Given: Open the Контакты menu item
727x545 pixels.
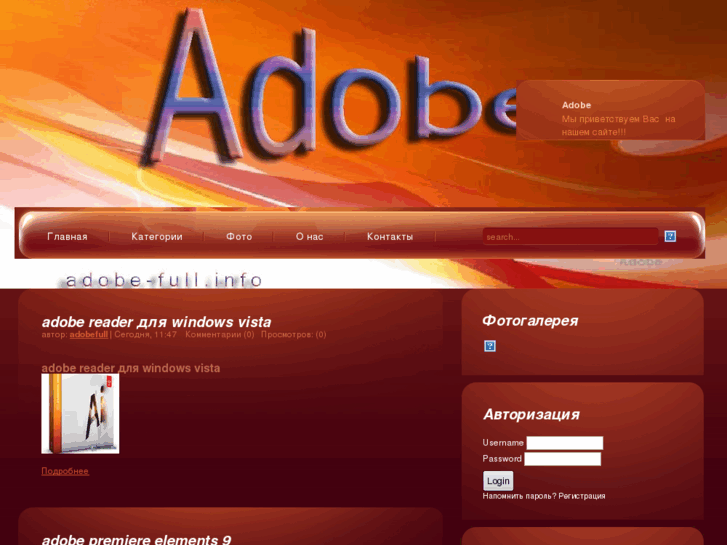Looking at the screenshot, I should (x=390, y=237).
